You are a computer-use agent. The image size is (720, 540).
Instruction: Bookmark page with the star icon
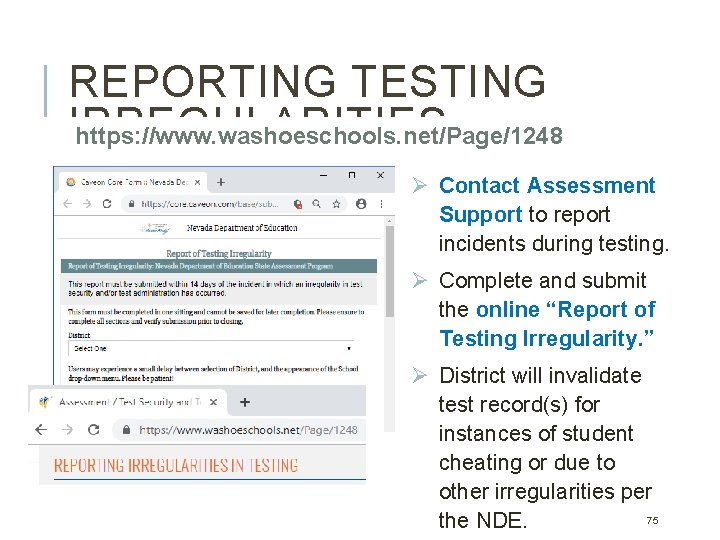[337, 204]
